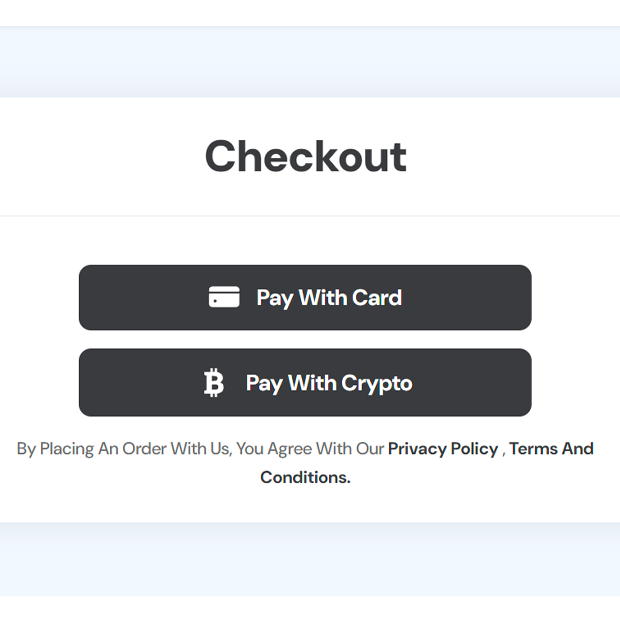
Task: Click the Checkout heading
Action: (306, 157)
